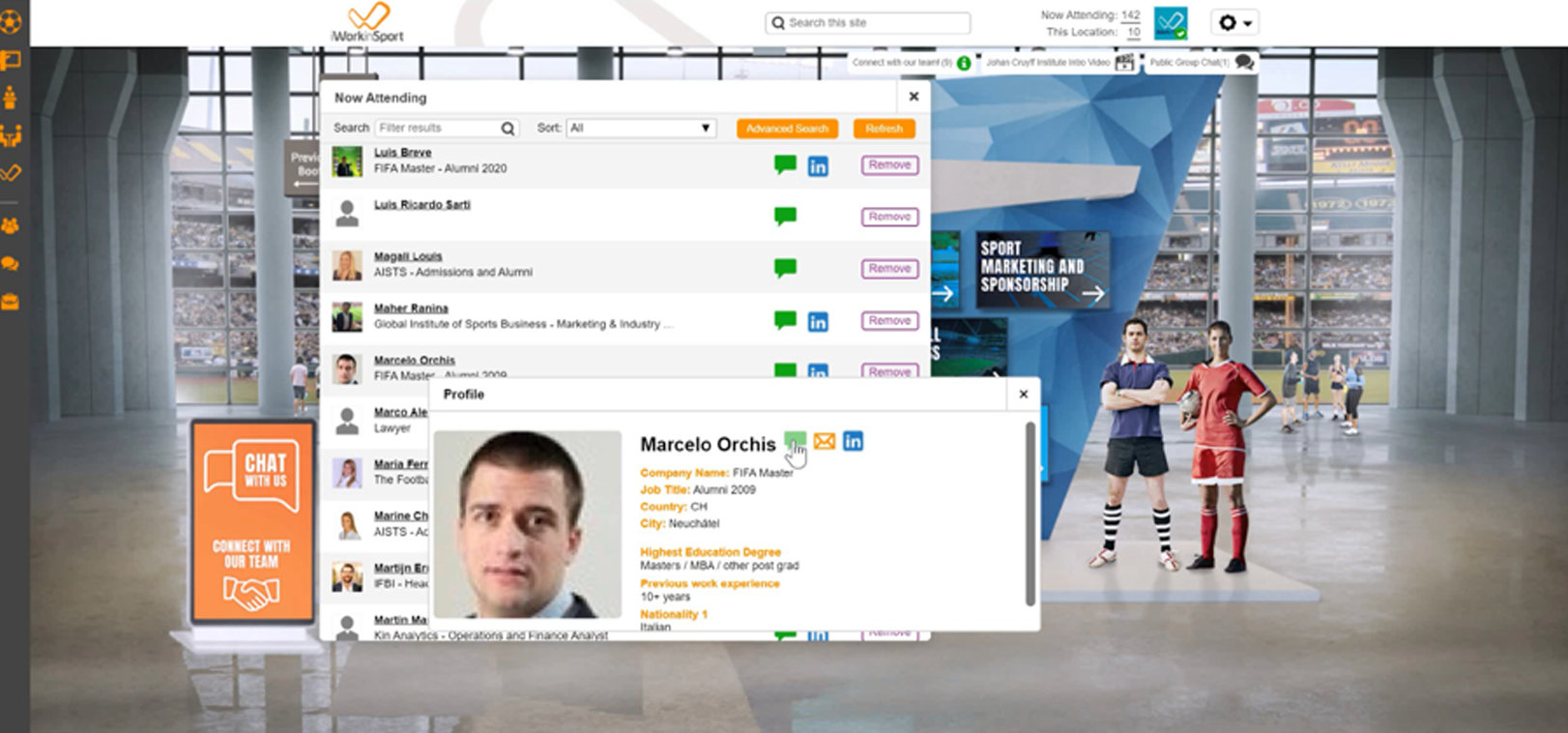This screenshot has height=733, width=1568.
Task: Remove Magali Louis from list
Action: click(x=889, y=269)
